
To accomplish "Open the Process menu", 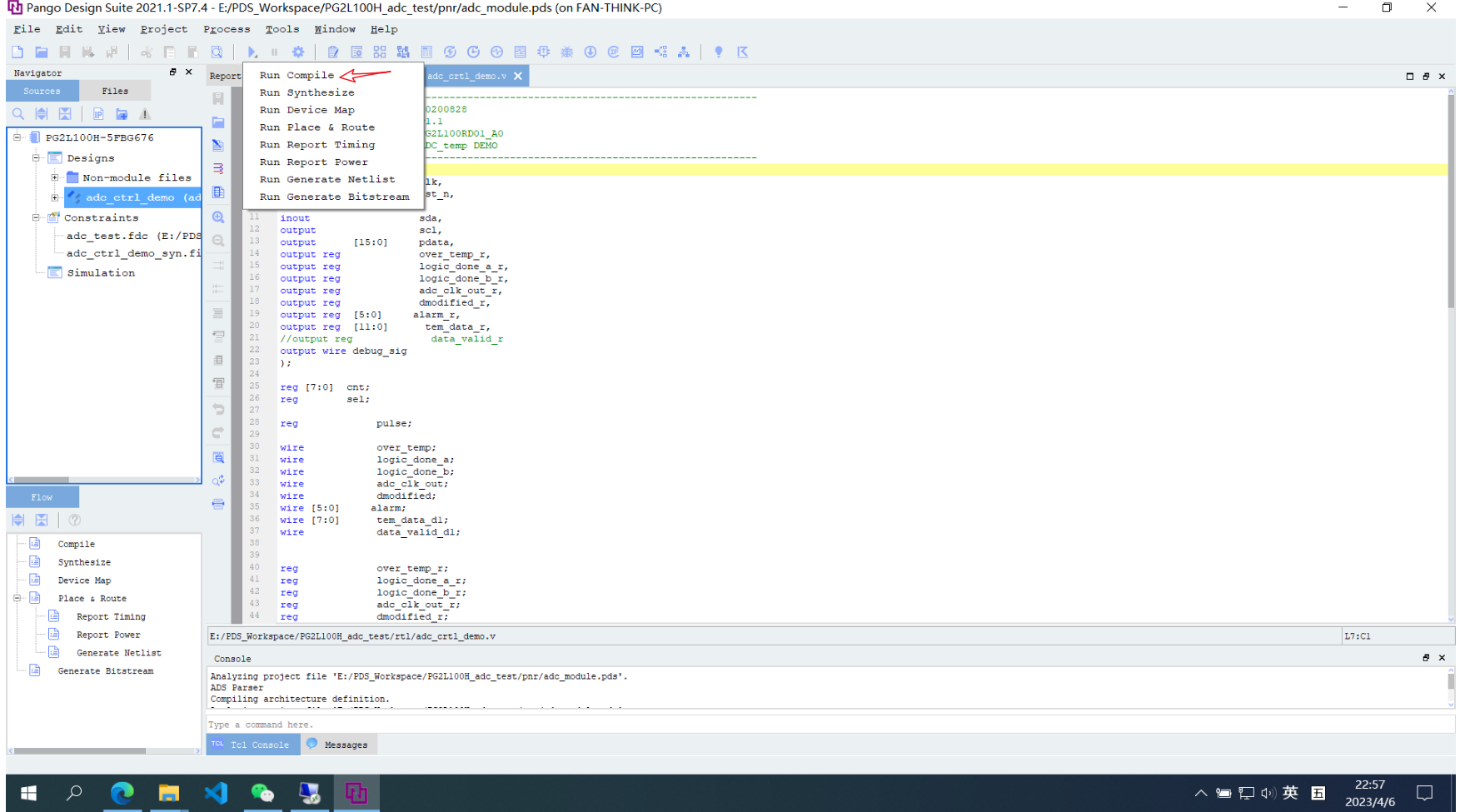I will pyautogui.click(x=227, y=29).
